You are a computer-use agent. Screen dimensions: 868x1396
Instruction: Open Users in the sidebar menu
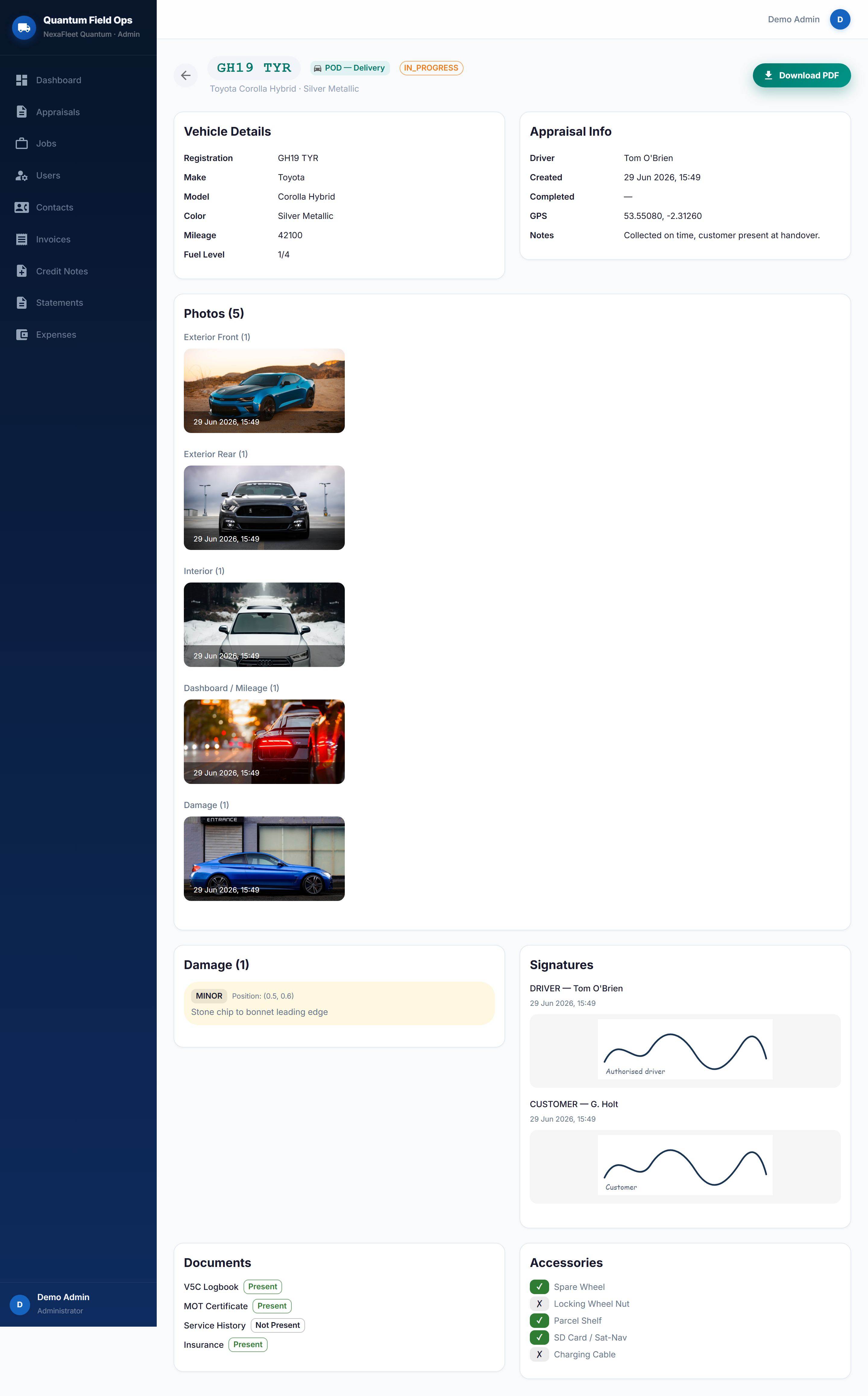pos(78,176)
